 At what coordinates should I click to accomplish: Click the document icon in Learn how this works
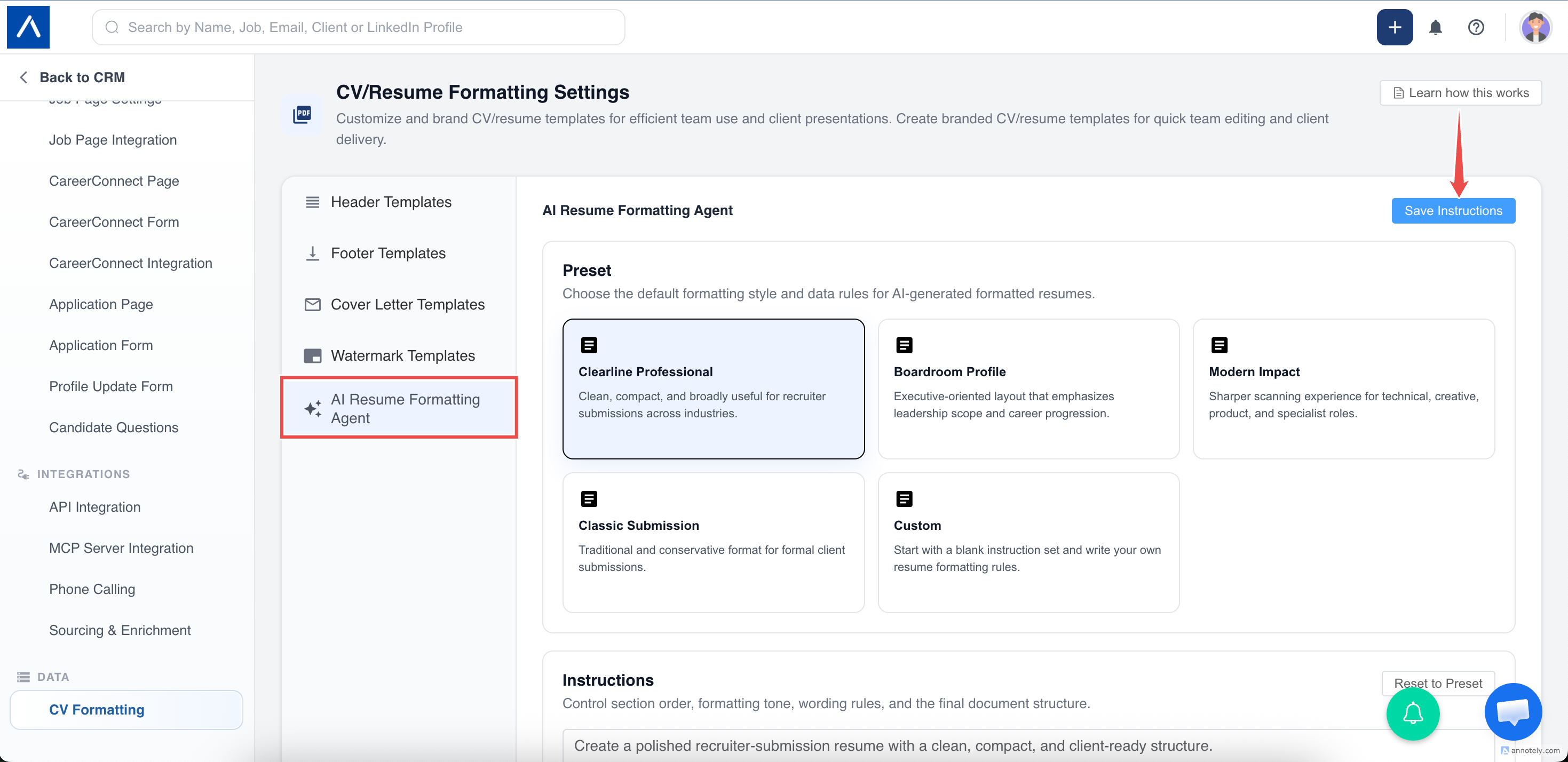[1398, 93]
